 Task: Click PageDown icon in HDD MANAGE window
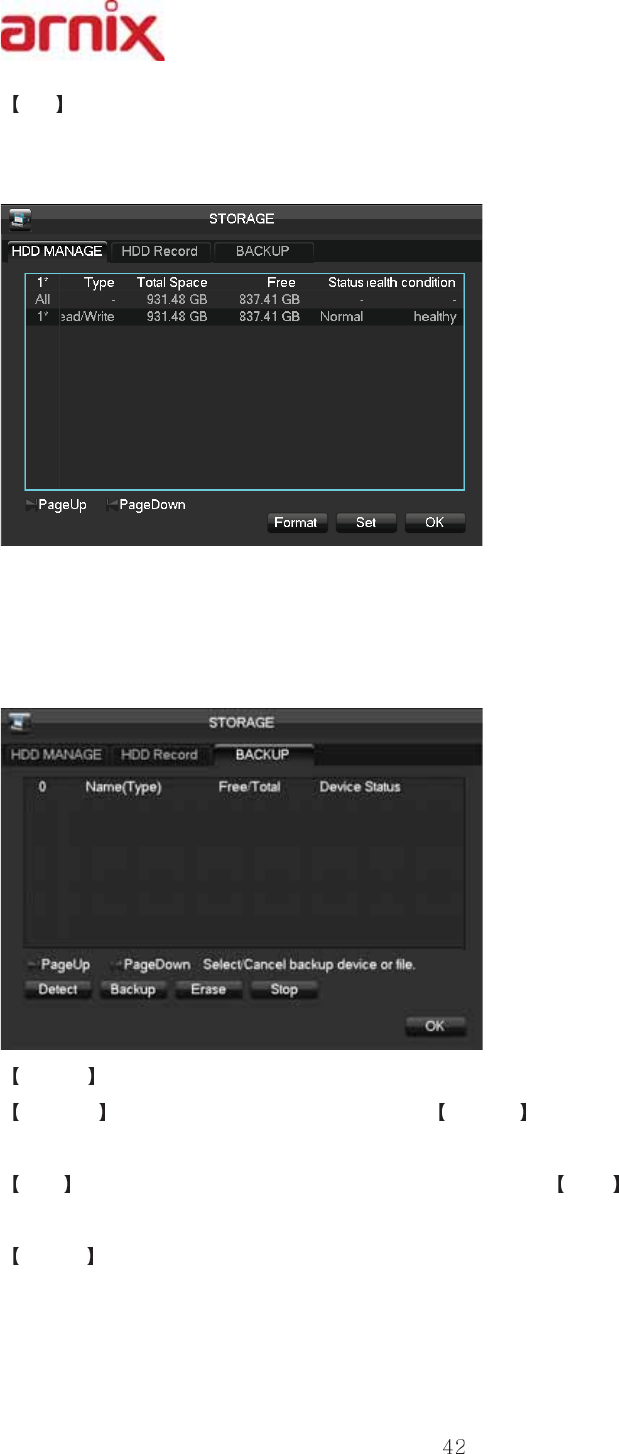tap(112, 505)
